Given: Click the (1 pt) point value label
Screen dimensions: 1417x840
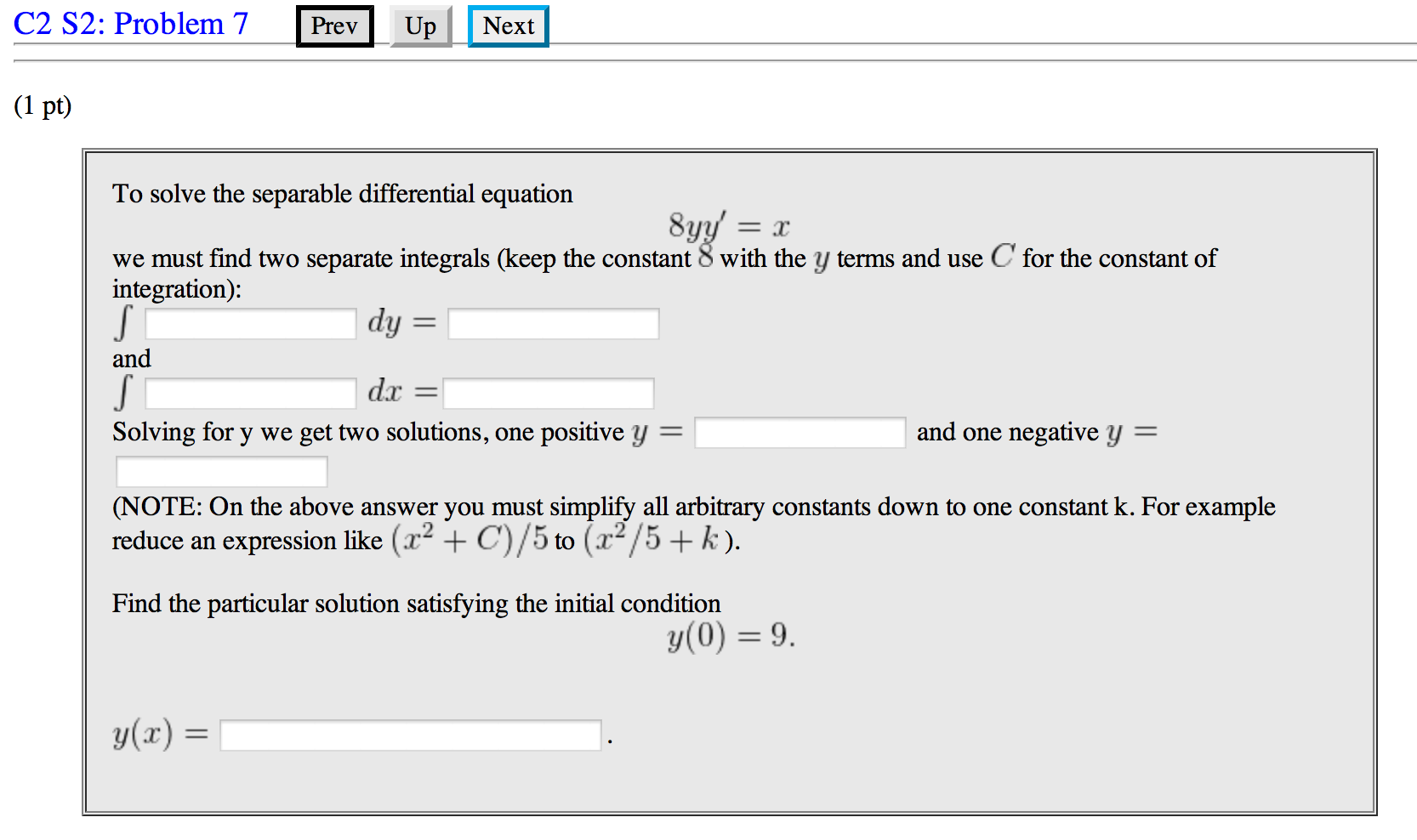Looking at the screenshot, I should click(x=43, y=105).
